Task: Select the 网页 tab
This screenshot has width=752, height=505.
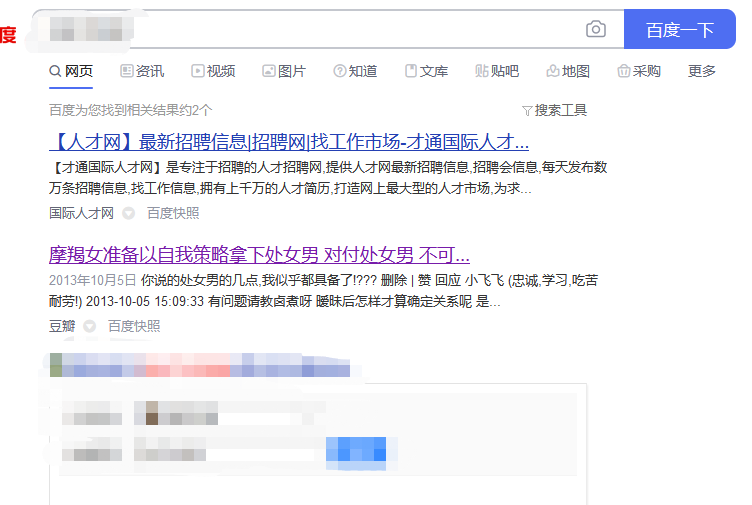Action: [x=71, y=71]
